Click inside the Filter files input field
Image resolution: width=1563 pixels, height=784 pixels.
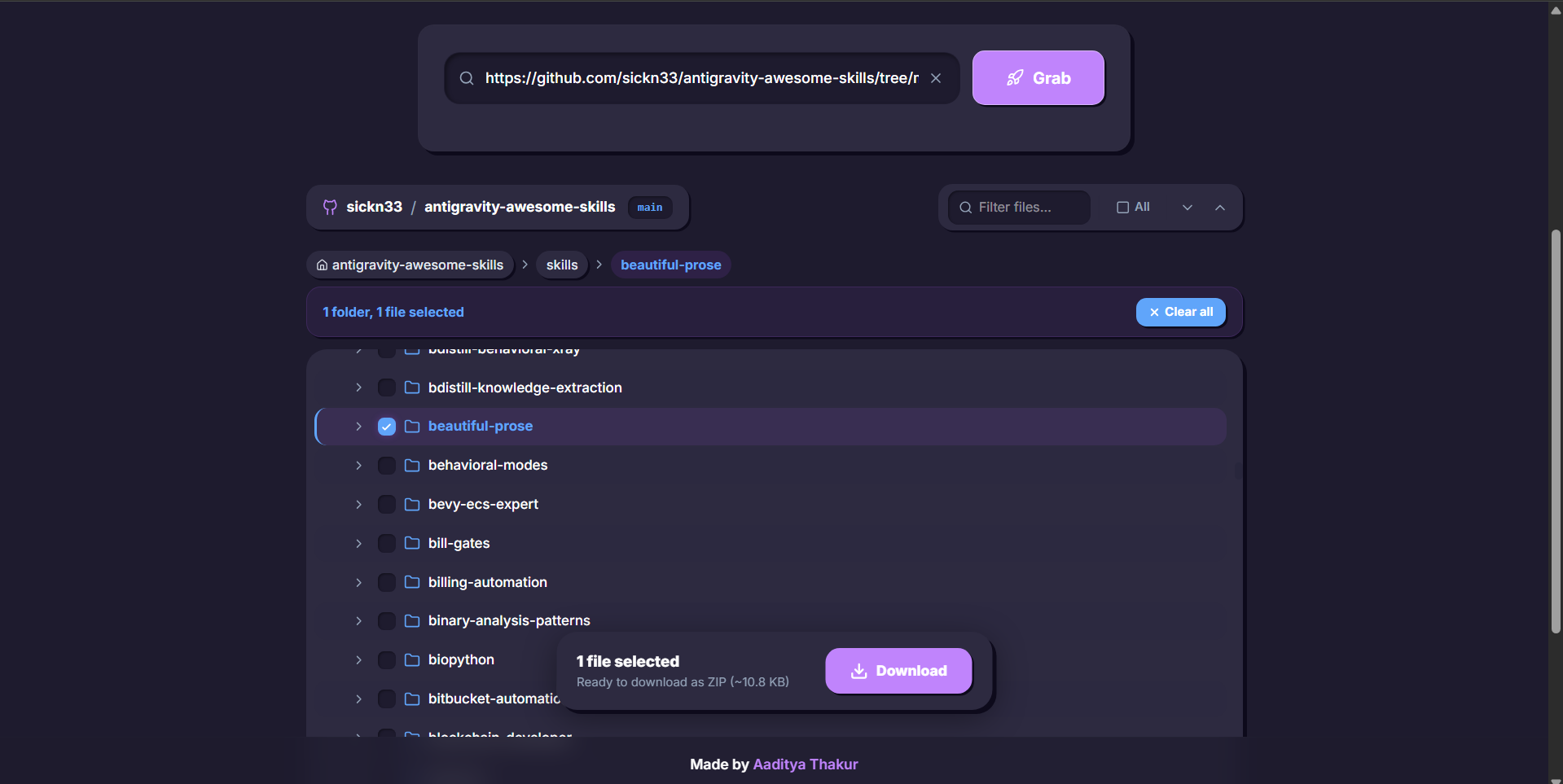[x=1022, y=208]
